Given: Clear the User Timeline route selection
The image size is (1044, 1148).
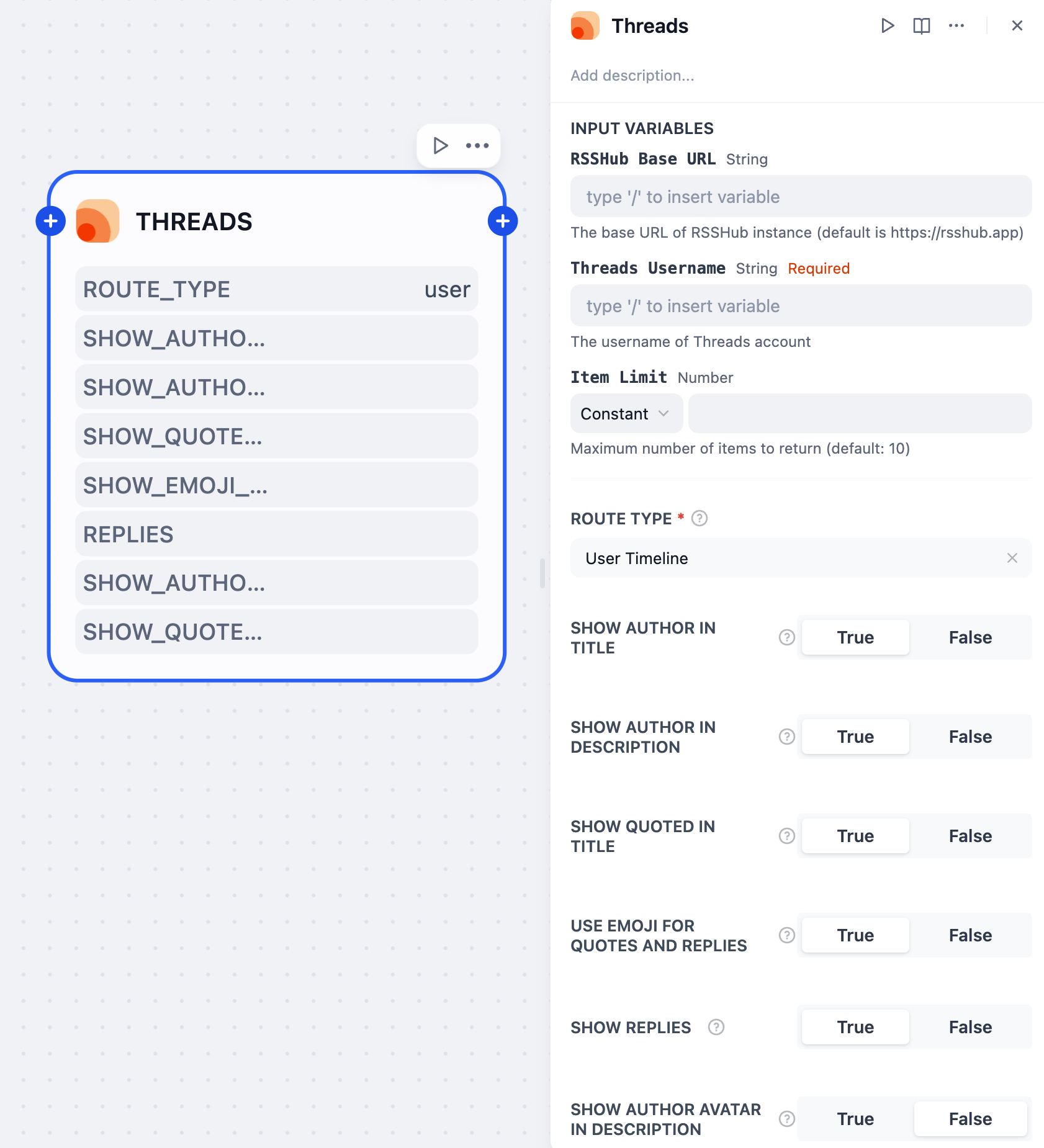Looking at the screenshot, I should 1012,558.
